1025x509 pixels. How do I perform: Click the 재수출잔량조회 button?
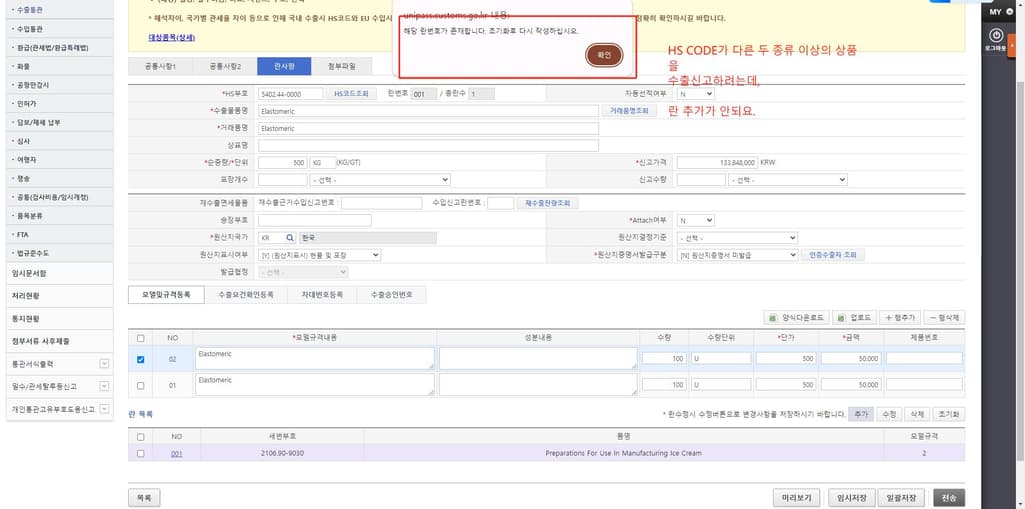point(548,204)
